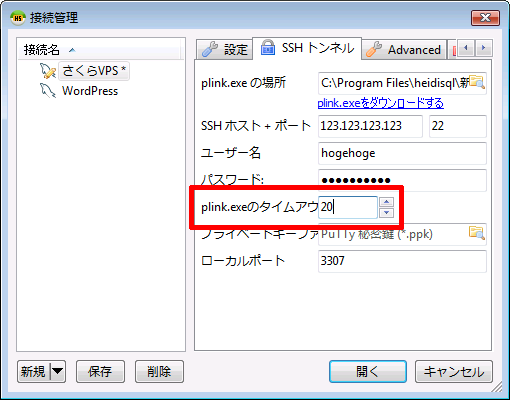Click the ローカルポート field showing 3307
Image resolution: width=510 pixels, height=400 pixels.
[x=402, y=261]
